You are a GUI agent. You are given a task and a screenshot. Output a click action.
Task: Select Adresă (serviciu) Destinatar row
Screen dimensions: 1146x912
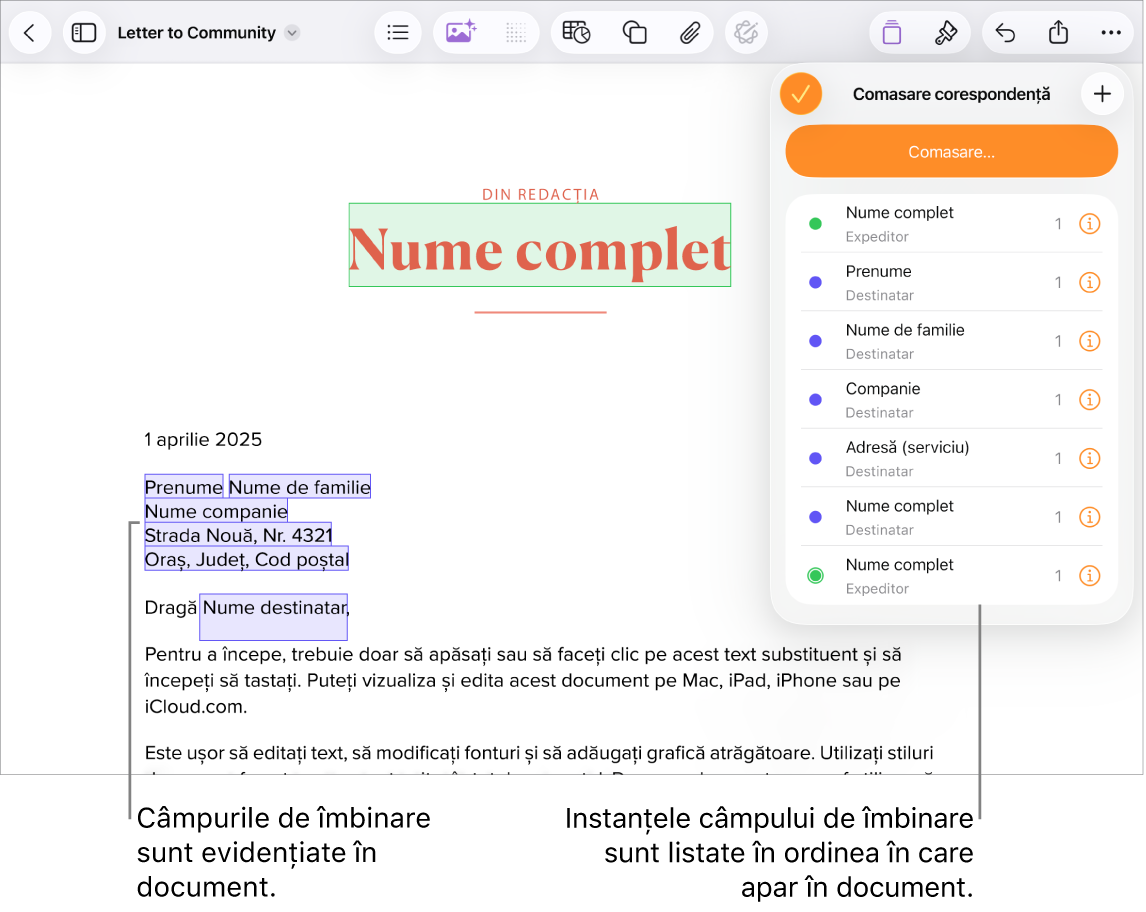[x=952, y=458]
